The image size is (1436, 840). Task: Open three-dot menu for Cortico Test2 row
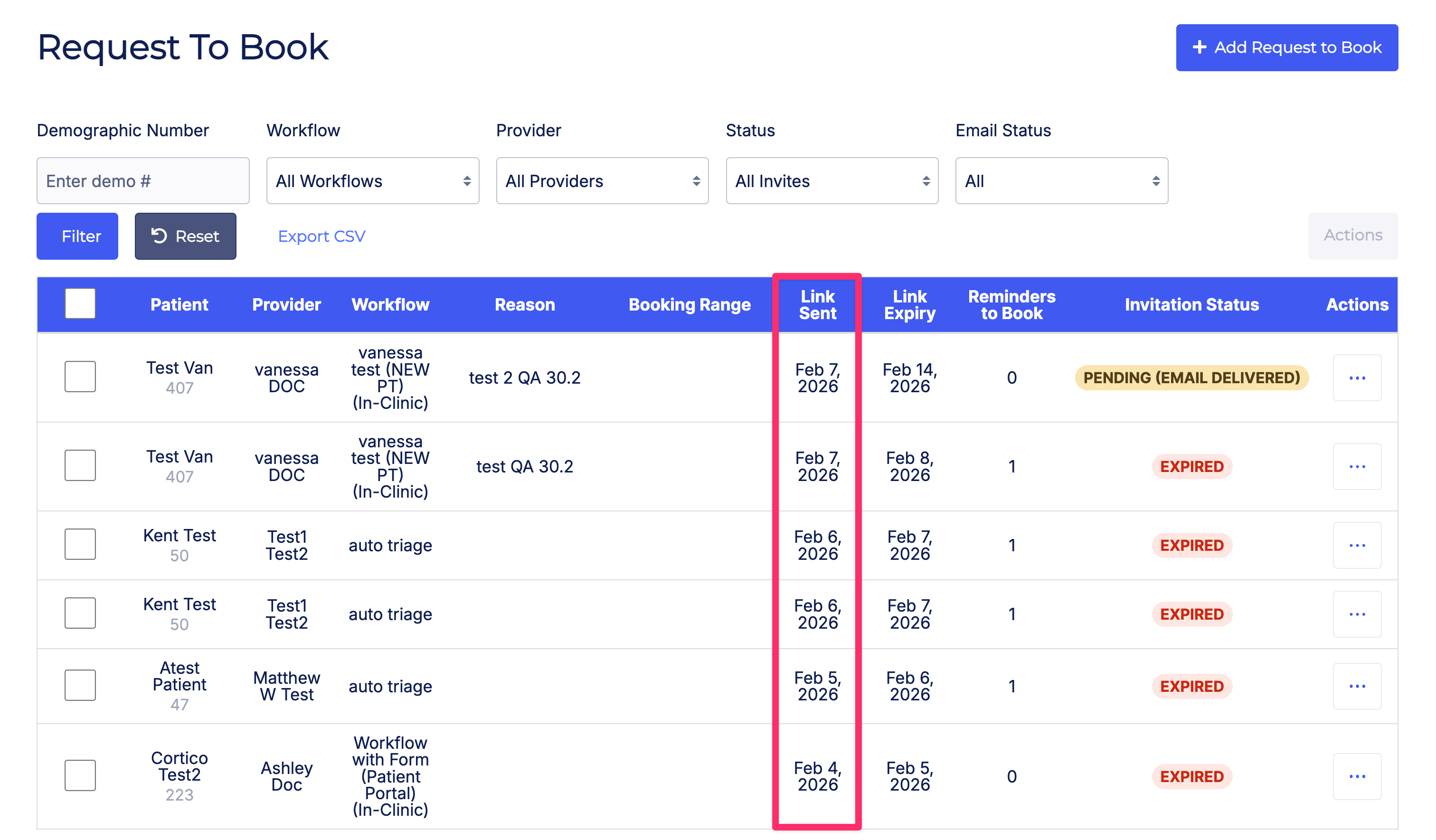point(1356,776)
